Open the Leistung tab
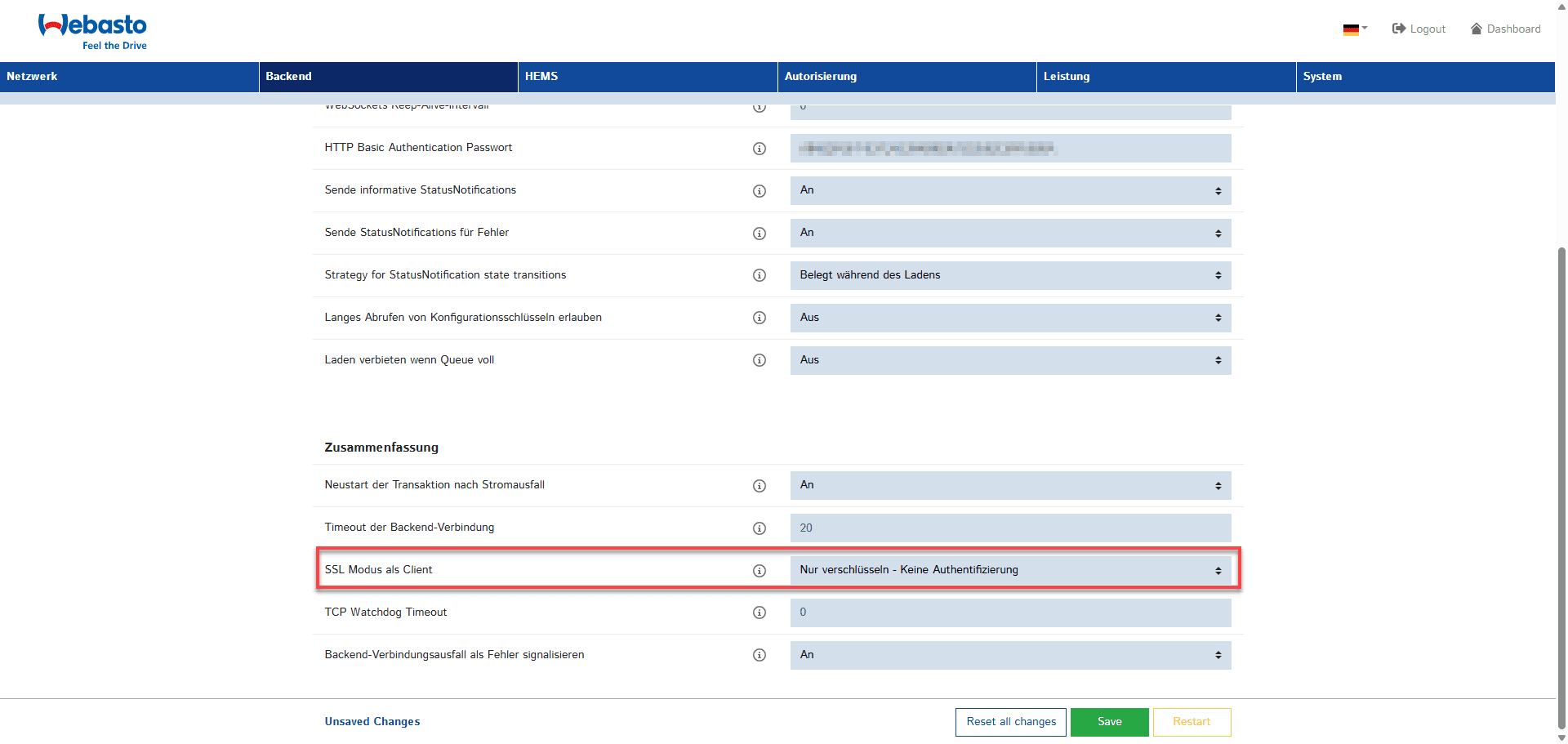 (1166, 77)
